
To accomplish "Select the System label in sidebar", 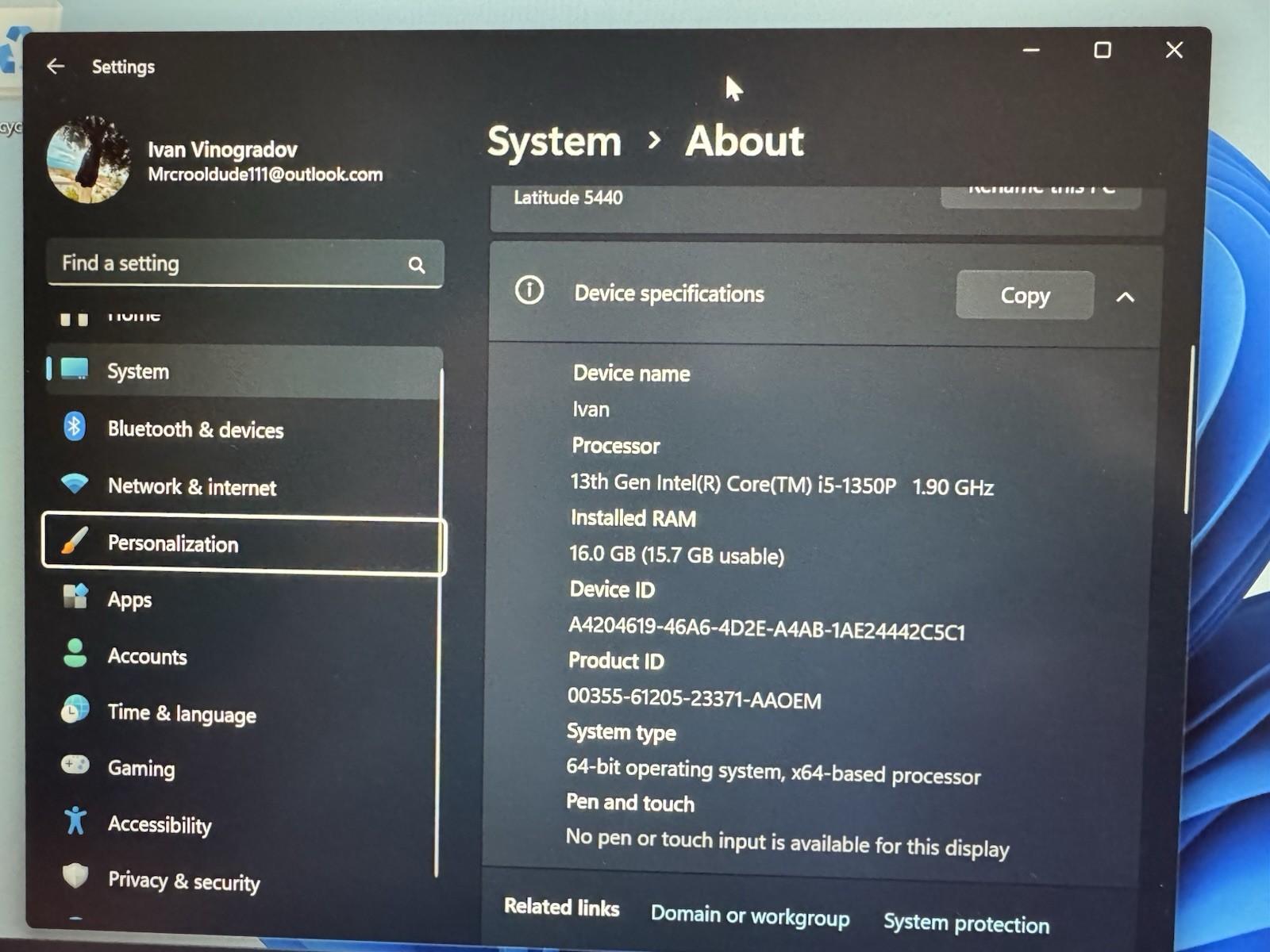I will (138, 371).
